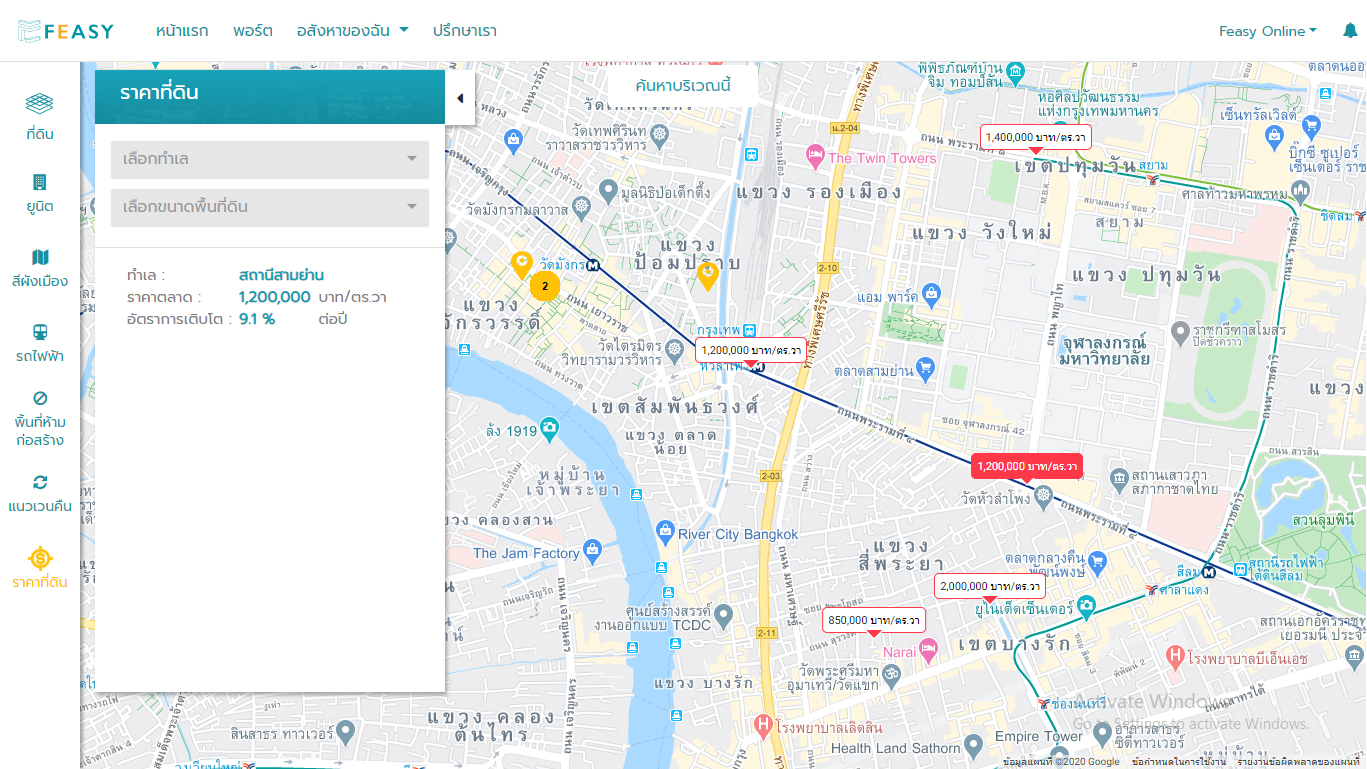Select the 2,000,000 บาท/ตร.วา price label
The image size is (1367, 769).
(990, 586)
